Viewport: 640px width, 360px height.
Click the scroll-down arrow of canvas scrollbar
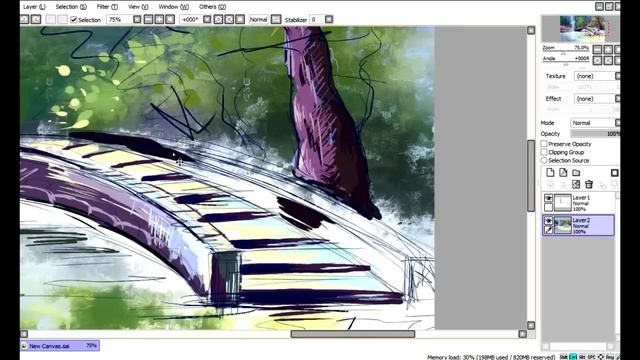click(531, 325)
